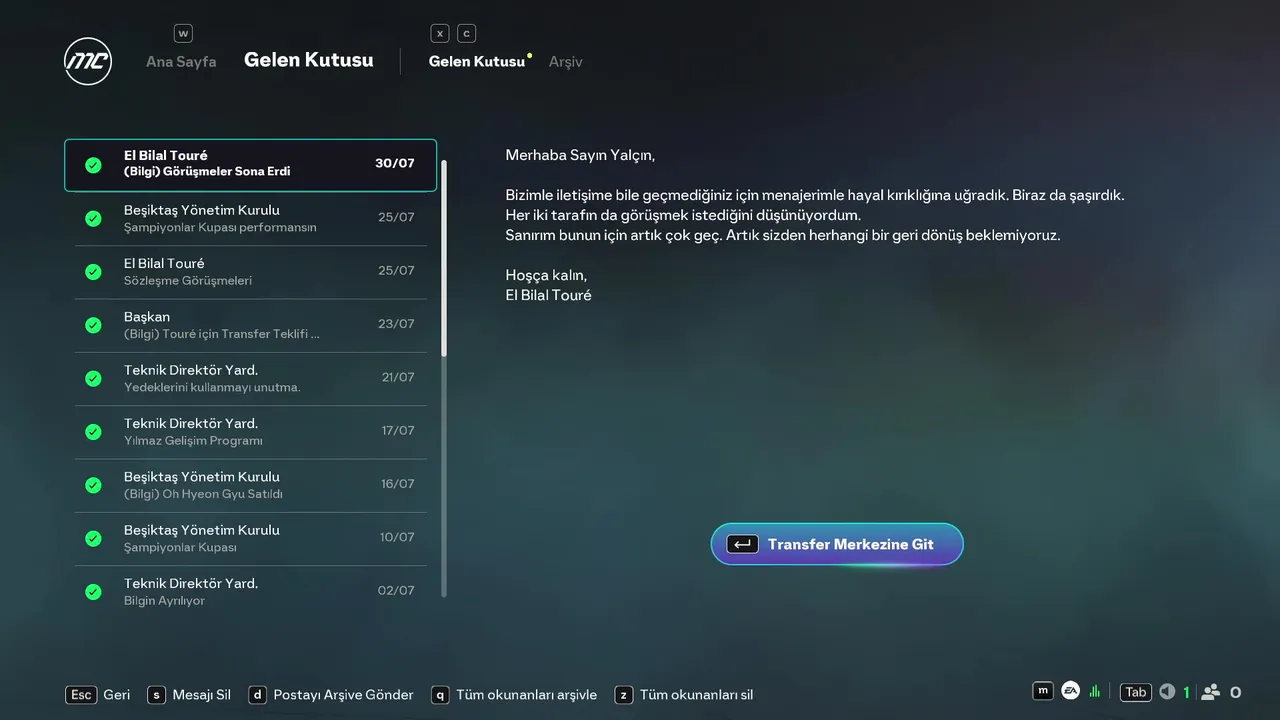This screenshot has height=720, width=1280.
Task: Click the W key hint above Ana Sayfa
Action: pos(183,33)
